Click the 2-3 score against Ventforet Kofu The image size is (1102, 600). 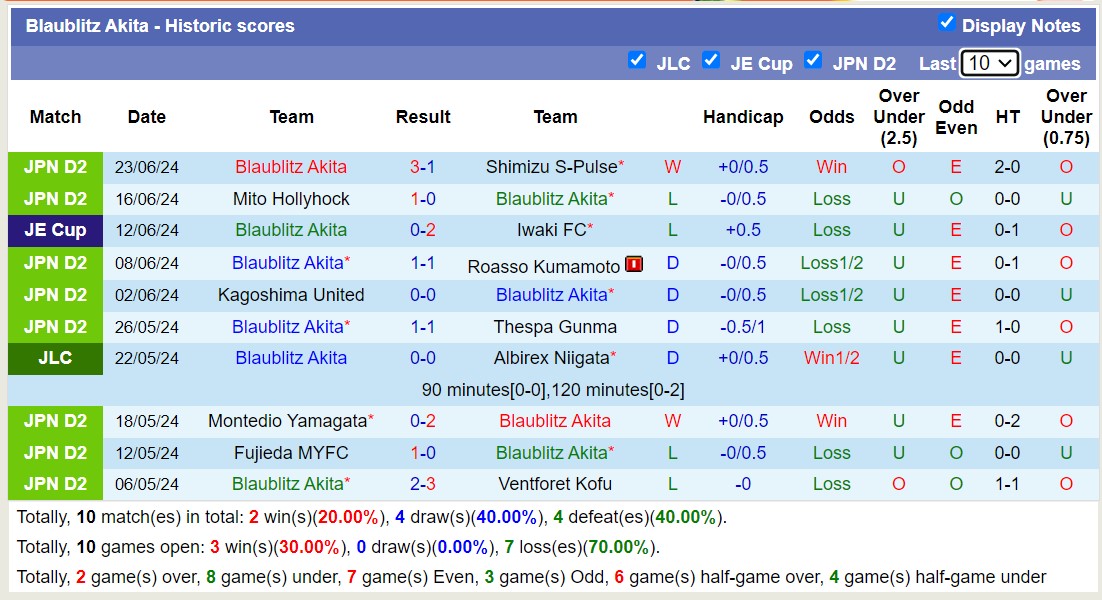[x=422, y=484]
